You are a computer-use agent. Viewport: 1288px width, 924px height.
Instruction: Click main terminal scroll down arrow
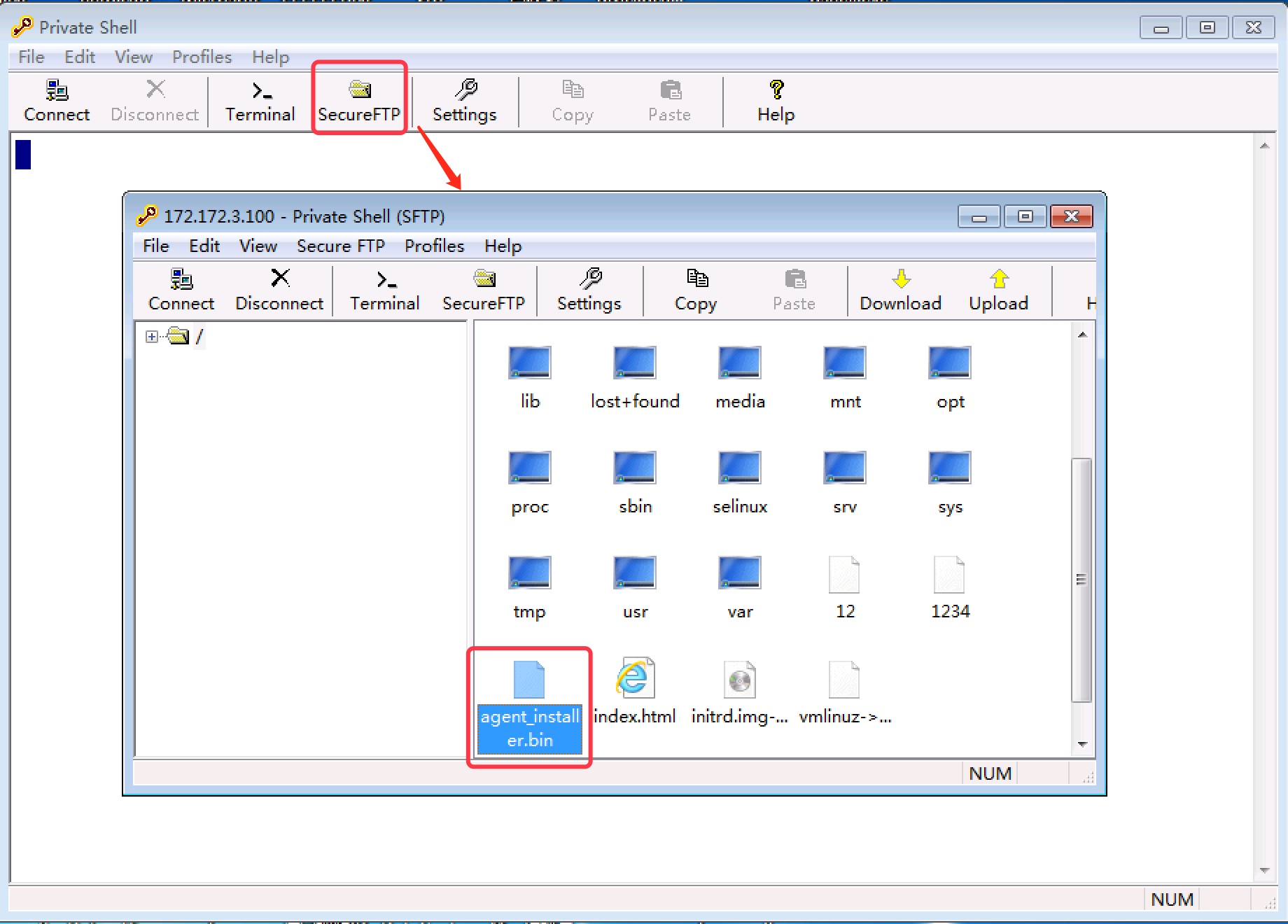pos(1264,870)
